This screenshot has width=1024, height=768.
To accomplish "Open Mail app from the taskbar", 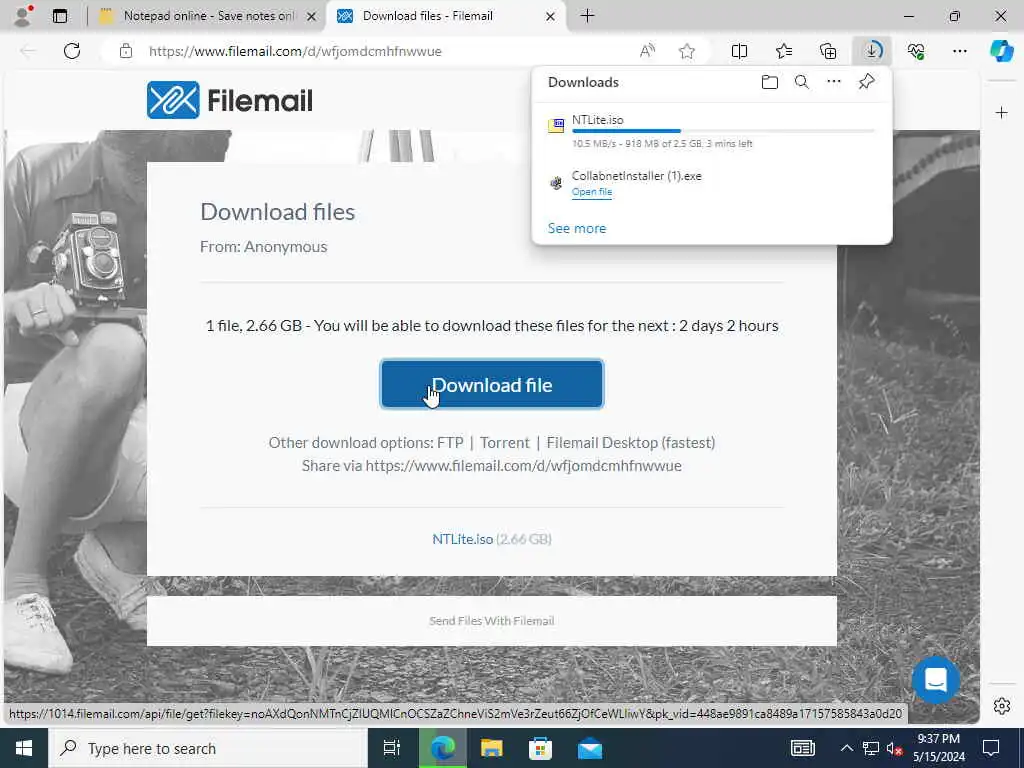I will point(590,748).
